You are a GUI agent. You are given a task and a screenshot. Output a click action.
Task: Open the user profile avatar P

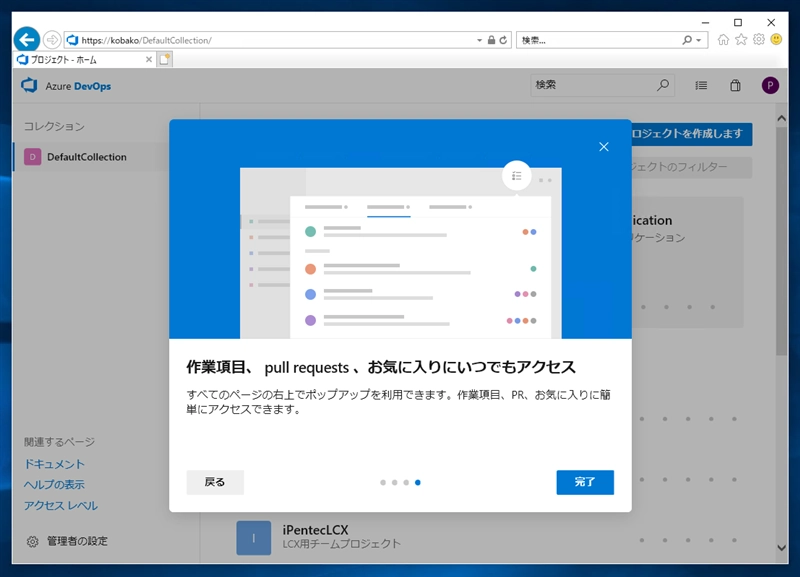(x=770, y=85)
